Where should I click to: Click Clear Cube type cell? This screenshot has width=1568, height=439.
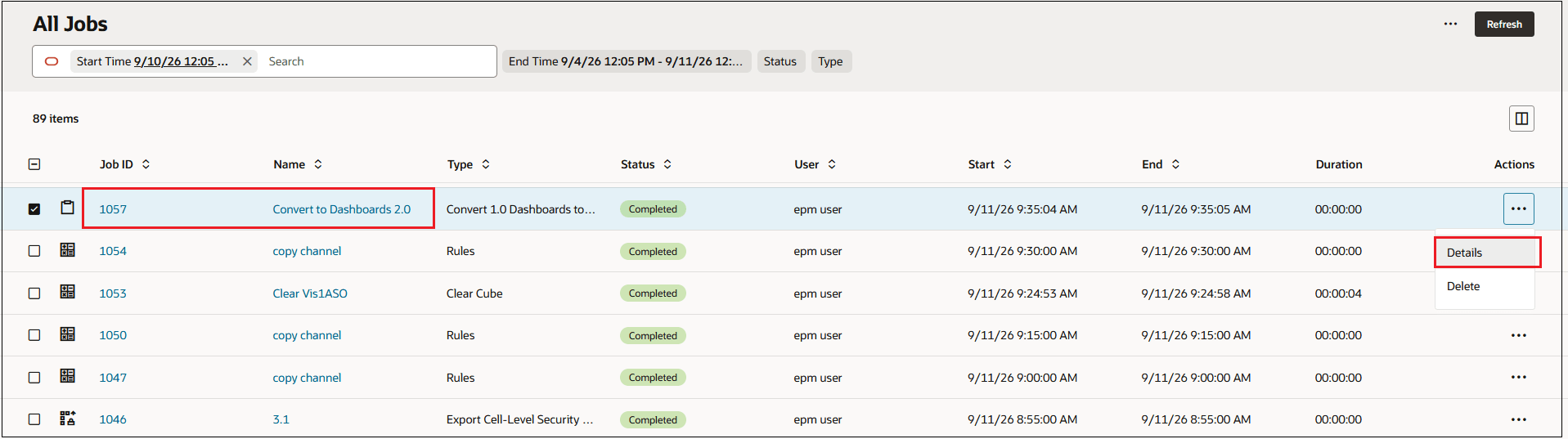(474, 293)
